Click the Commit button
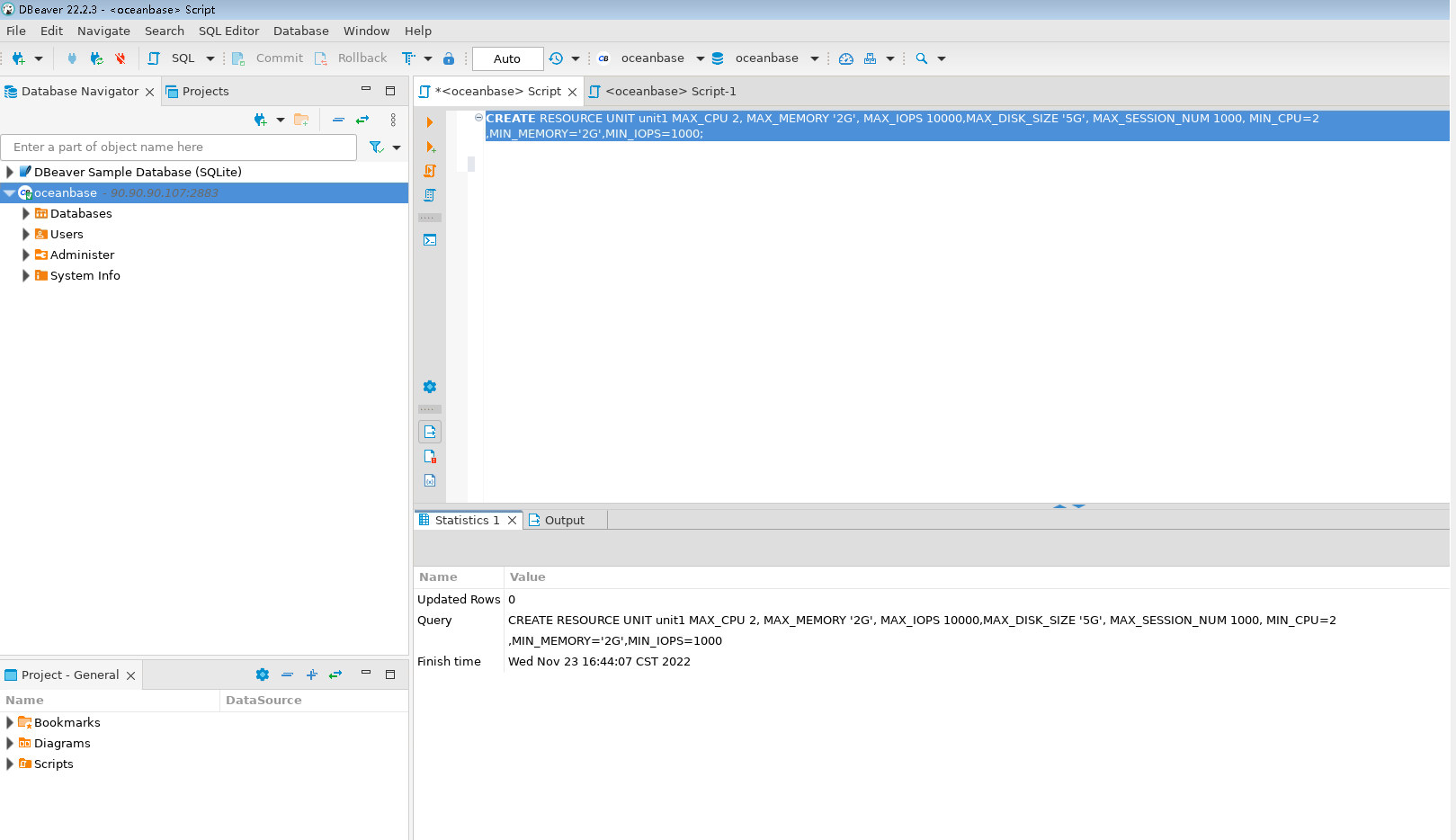The height and width of the screenshot is (840, 1456). pyautogui.click(x=268, y=58)
